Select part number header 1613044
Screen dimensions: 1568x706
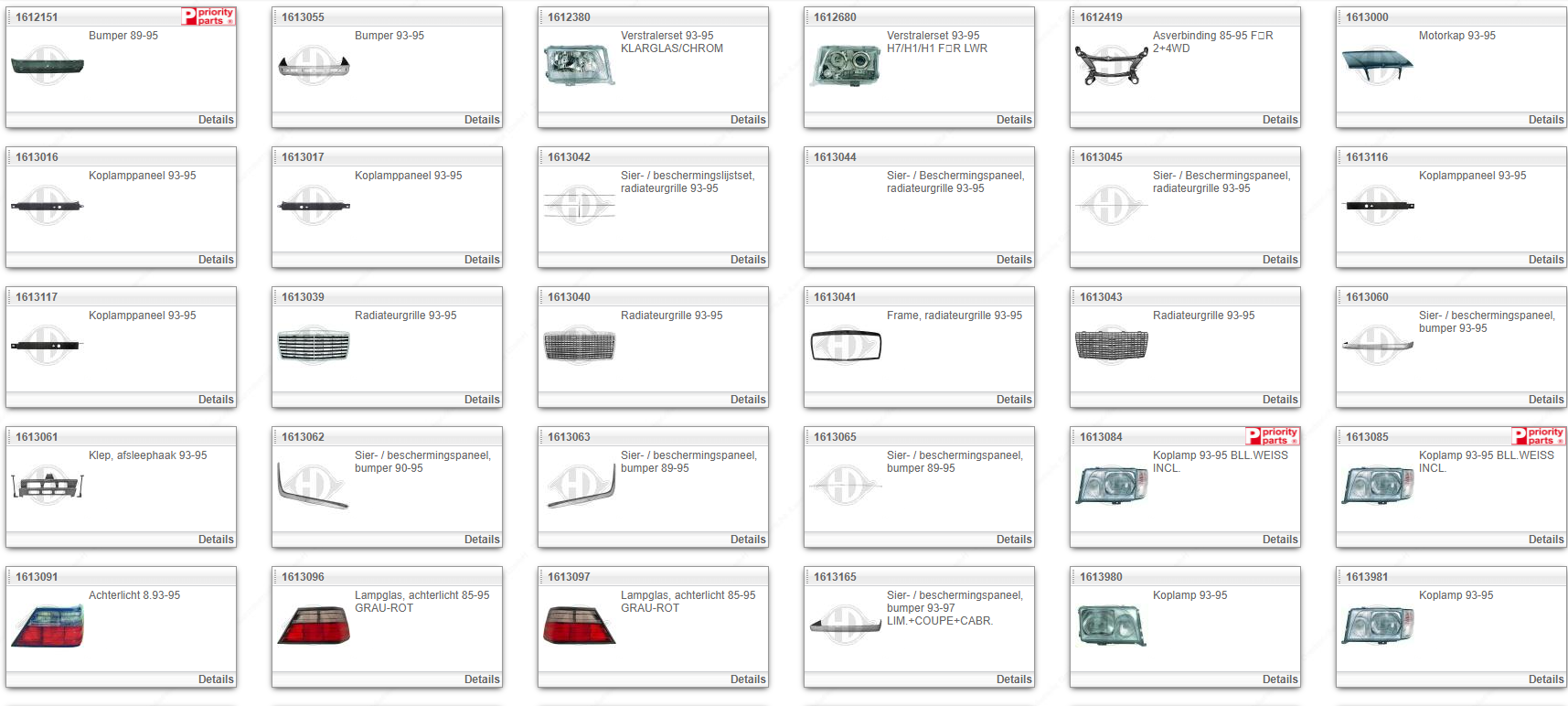(x=835, y=157)
